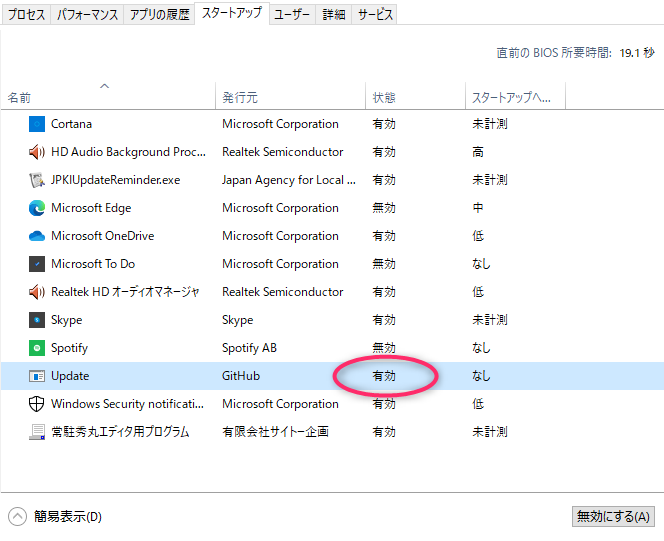Viewport: 664px width, 541px height.
Task: Sort by the 状態 column header
Action: [415, 96]
